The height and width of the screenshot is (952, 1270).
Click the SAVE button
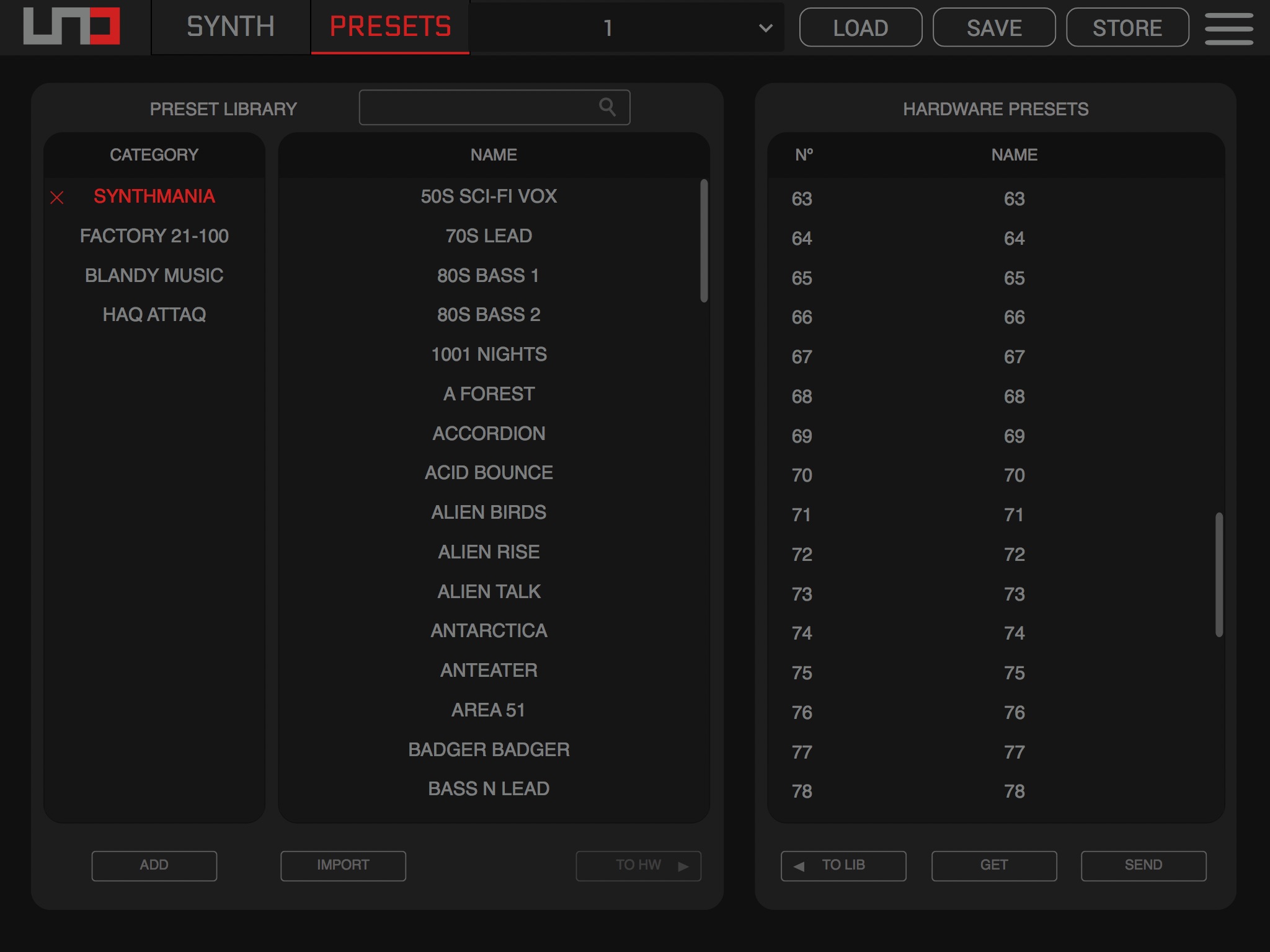(x=994, y=28)
